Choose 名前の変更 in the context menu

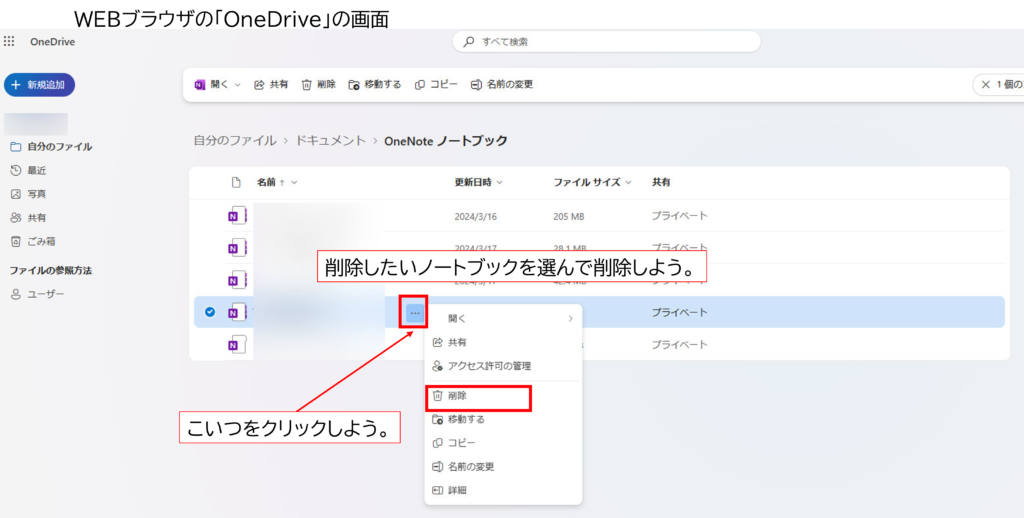(503, 466)
